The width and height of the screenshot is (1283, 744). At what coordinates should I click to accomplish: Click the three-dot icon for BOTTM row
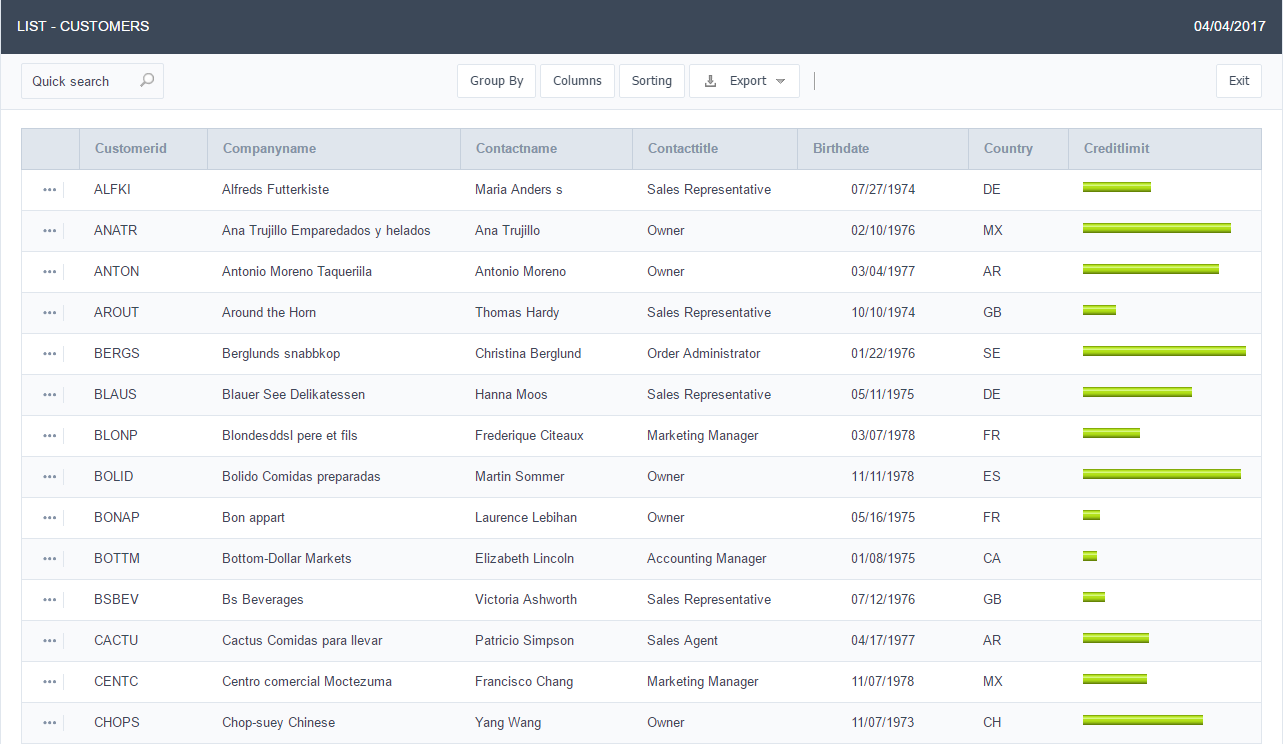click(50, 559)
